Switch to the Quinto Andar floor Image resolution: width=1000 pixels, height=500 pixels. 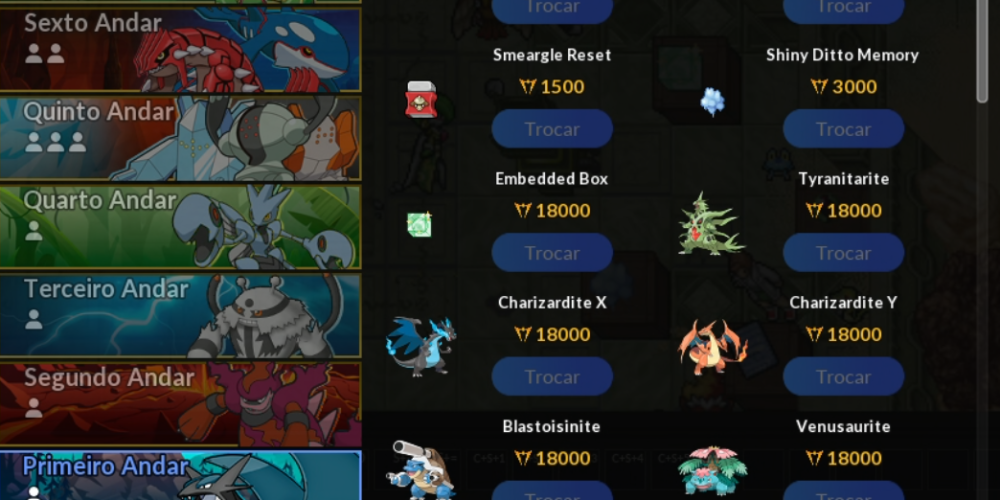point(180,138)
